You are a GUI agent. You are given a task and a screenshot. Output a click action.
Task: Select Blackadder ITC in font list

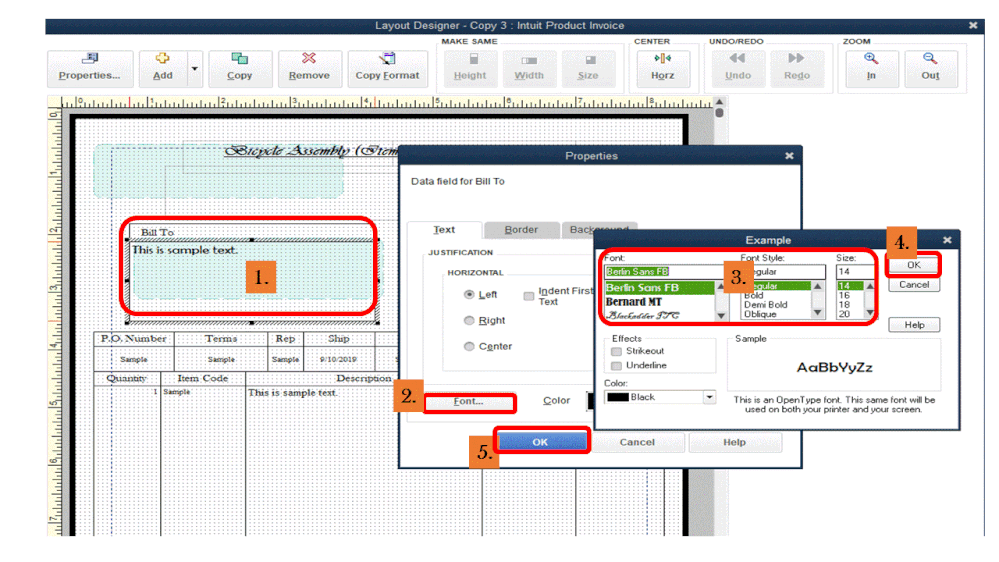point(660,315)
